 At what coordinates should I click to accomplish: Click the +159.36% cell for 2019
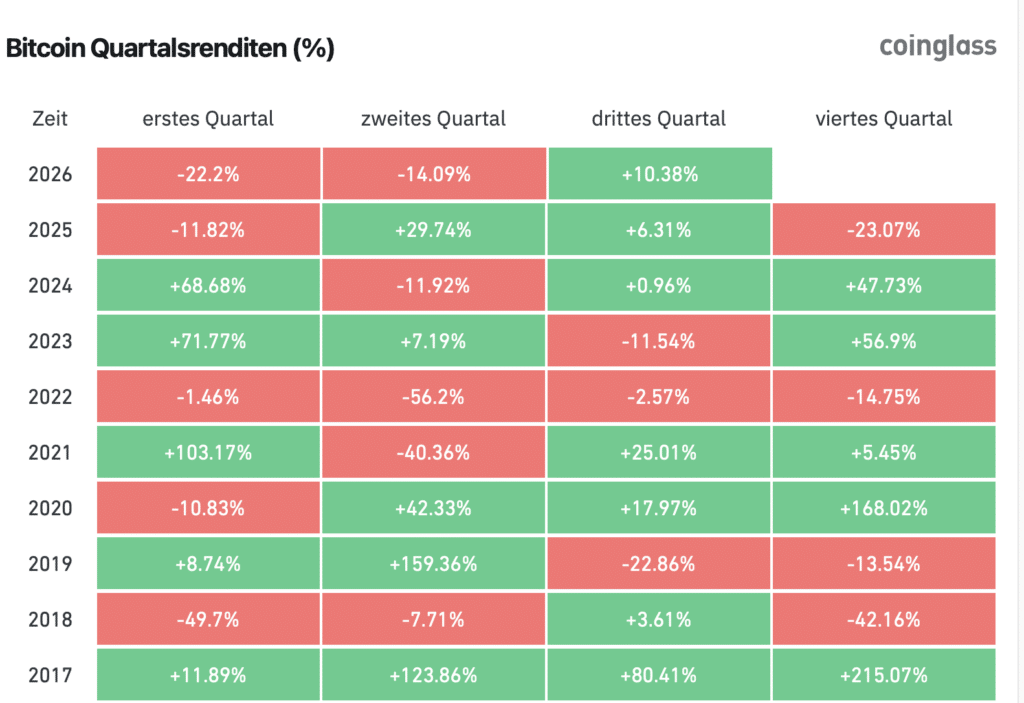click(434, 563)
